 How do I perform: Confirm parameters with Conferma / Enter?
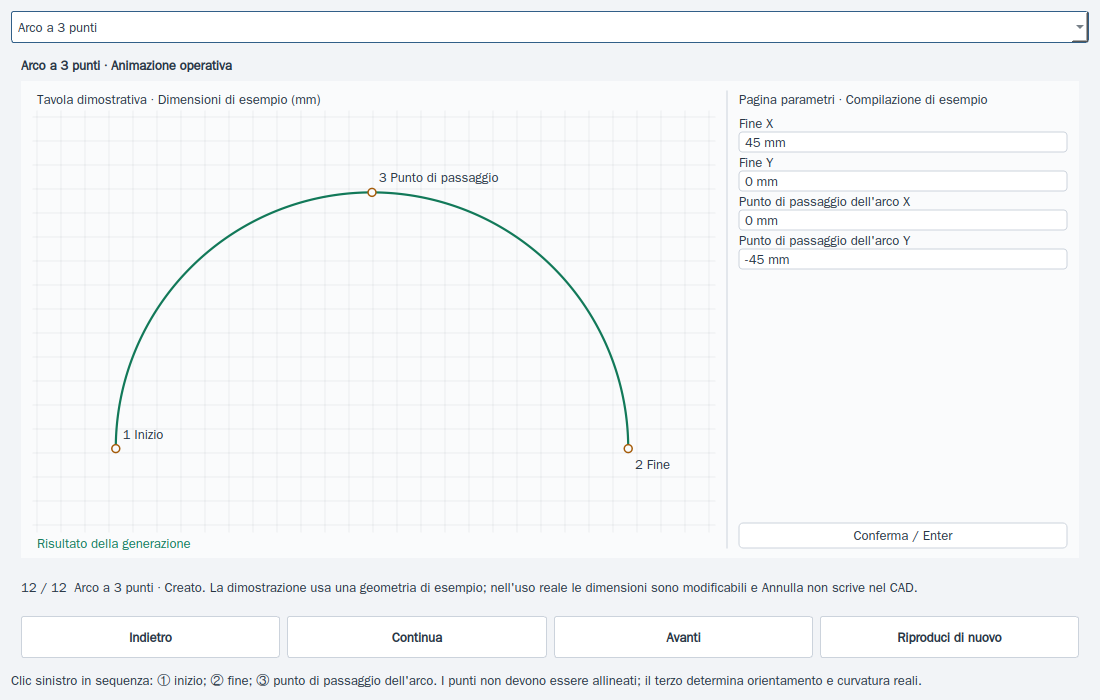[x=903, y=536]
